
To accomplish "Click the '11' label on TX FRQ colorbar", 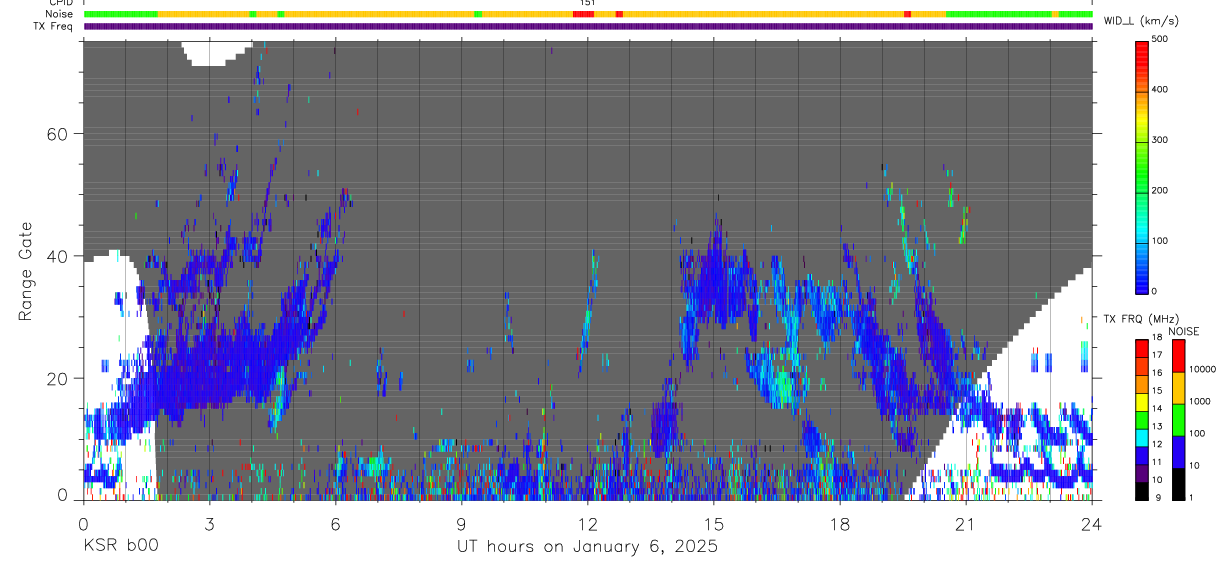I will (1157, 463).
